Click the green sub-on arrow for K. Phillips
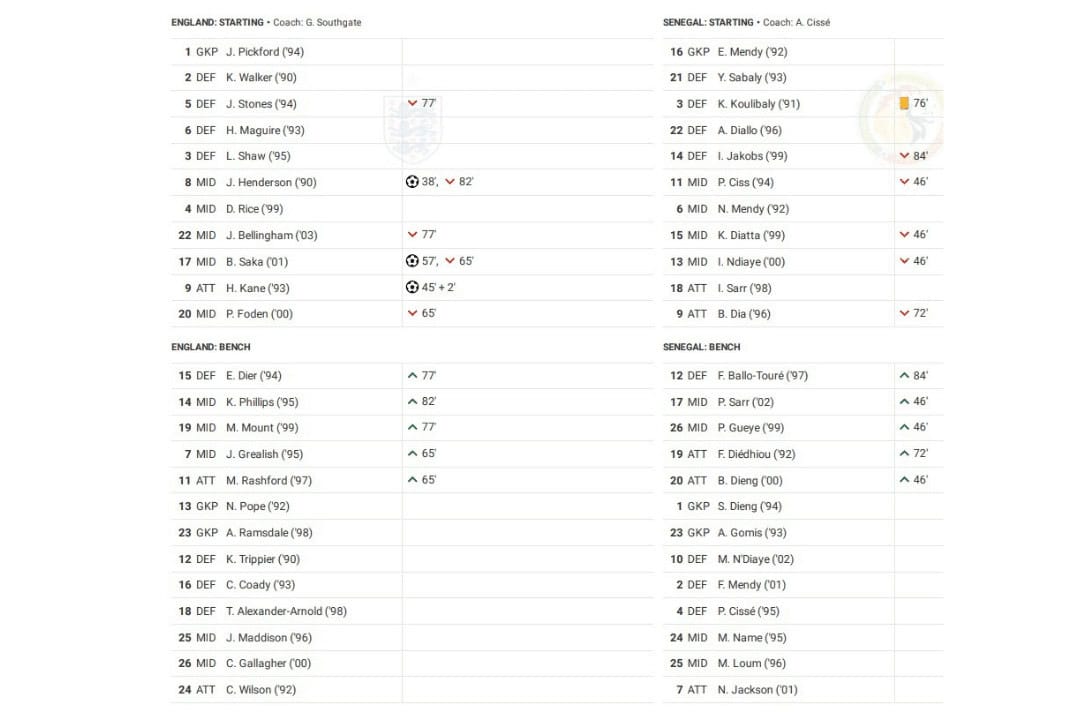Viewport: 1068px width, 712px height. coord(412,402)
